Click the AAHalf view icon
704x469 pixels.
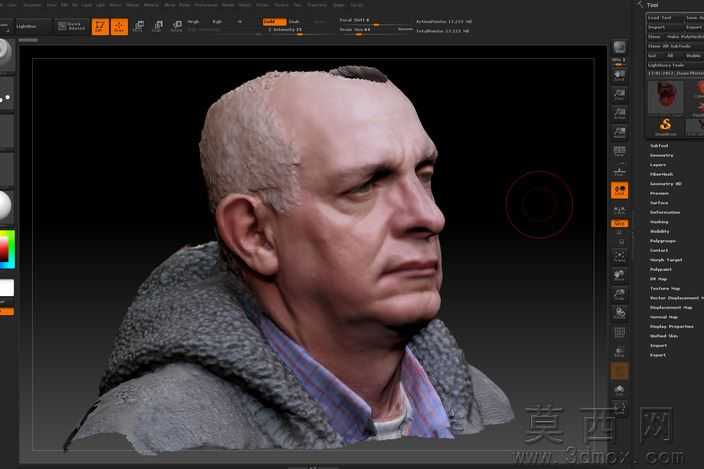(620, 132)
